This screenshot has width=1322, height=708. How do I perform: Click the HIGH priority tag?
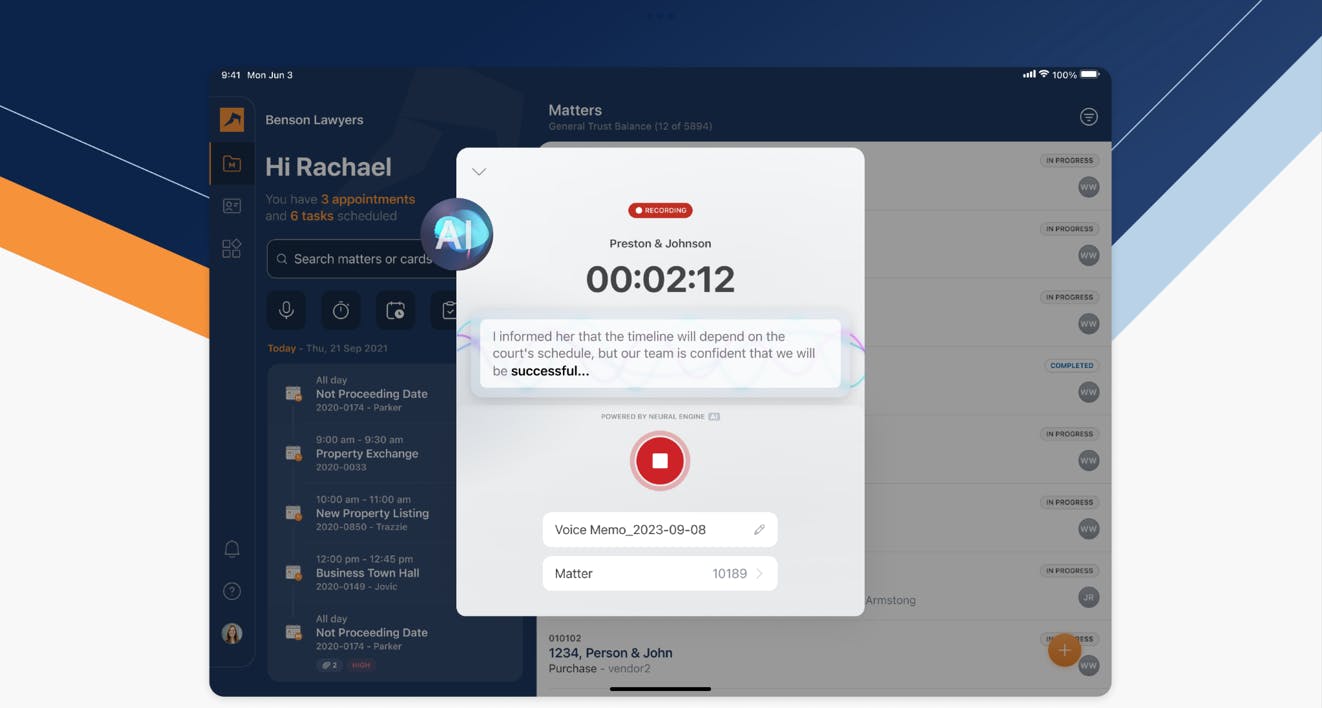(361, 665)
